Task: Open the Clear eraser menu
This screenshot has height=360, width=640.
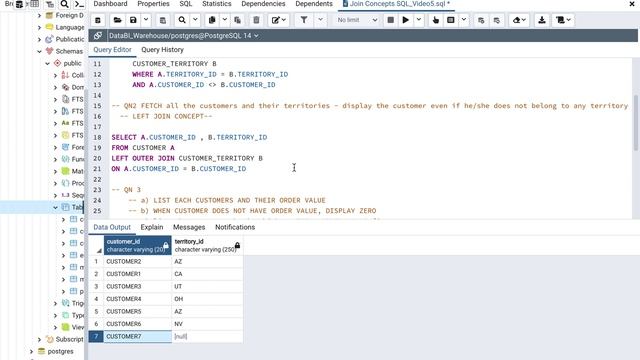Action: pyautogui.click(x=520, y=20)
